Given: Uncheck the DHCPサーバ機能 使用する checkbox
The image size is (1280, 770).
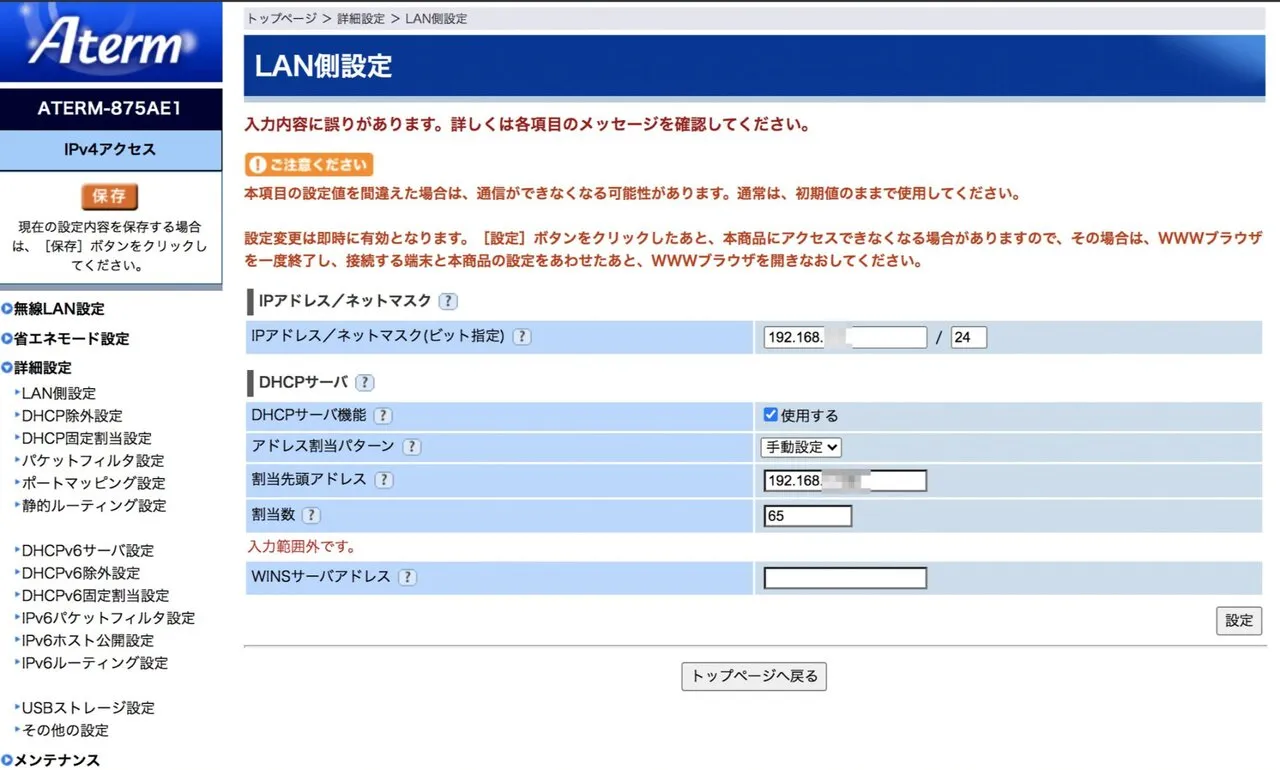Looking at the screenshot, I should click(x=770, y=415).
